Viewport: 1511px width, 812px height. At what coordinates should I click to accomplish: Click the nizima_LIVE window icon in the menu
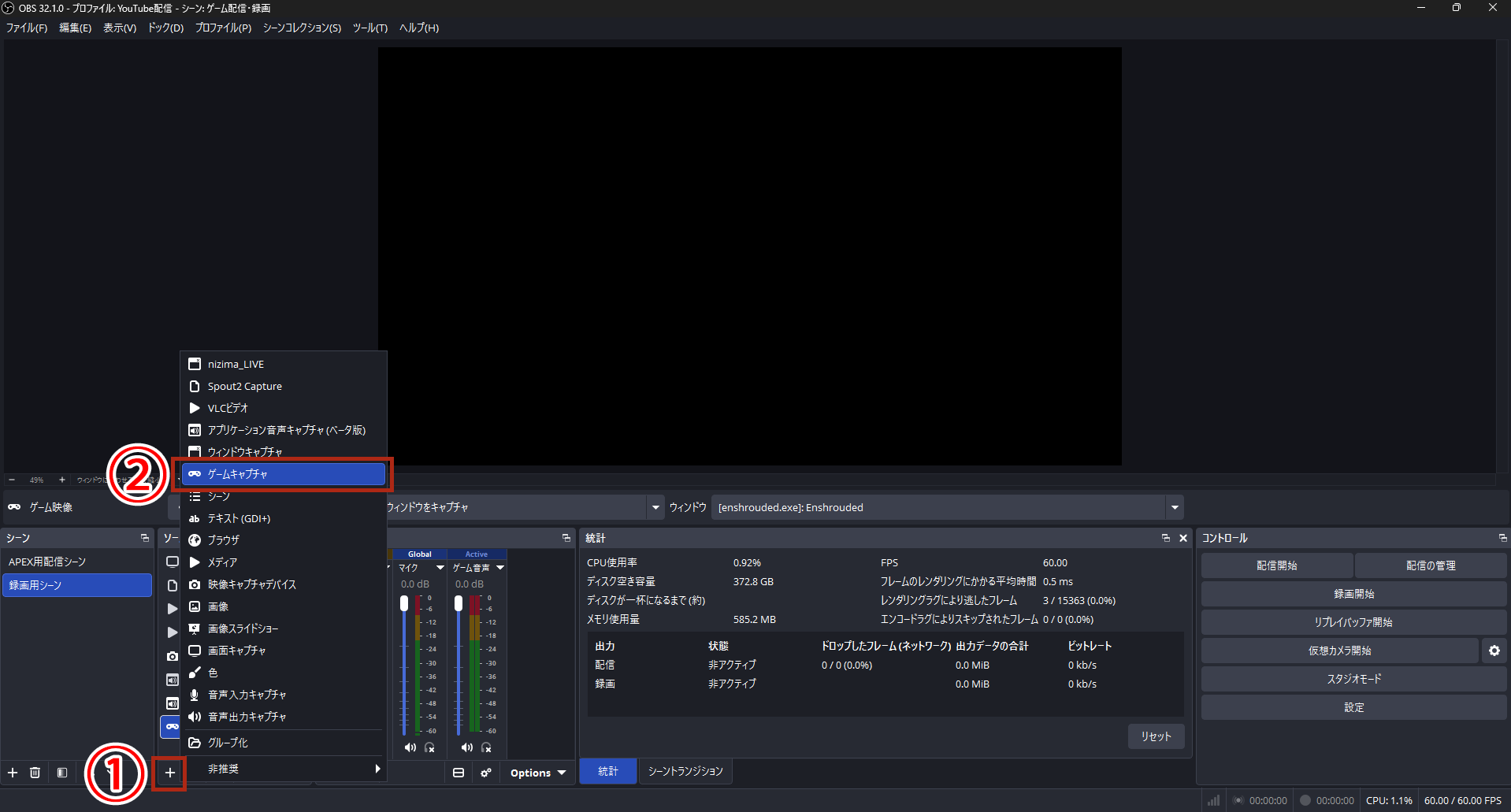point(195,364)
